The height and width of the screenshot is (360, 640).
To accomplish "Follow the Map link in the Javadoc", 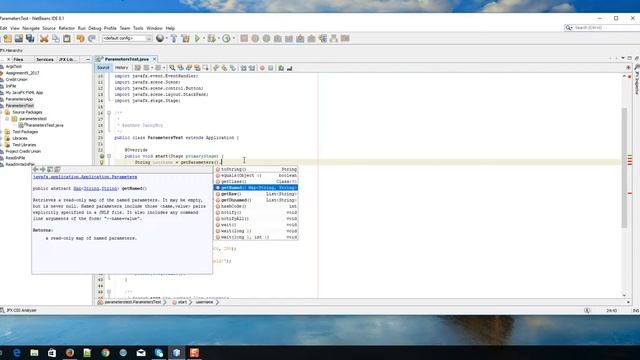I will pos(77,189).
